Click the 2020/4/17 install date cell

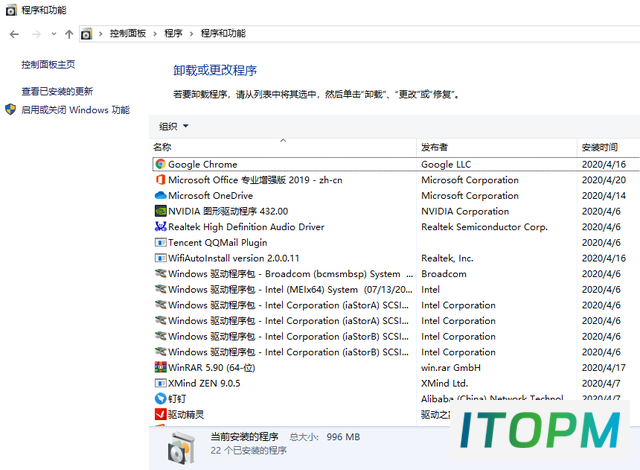coord(604,368)
